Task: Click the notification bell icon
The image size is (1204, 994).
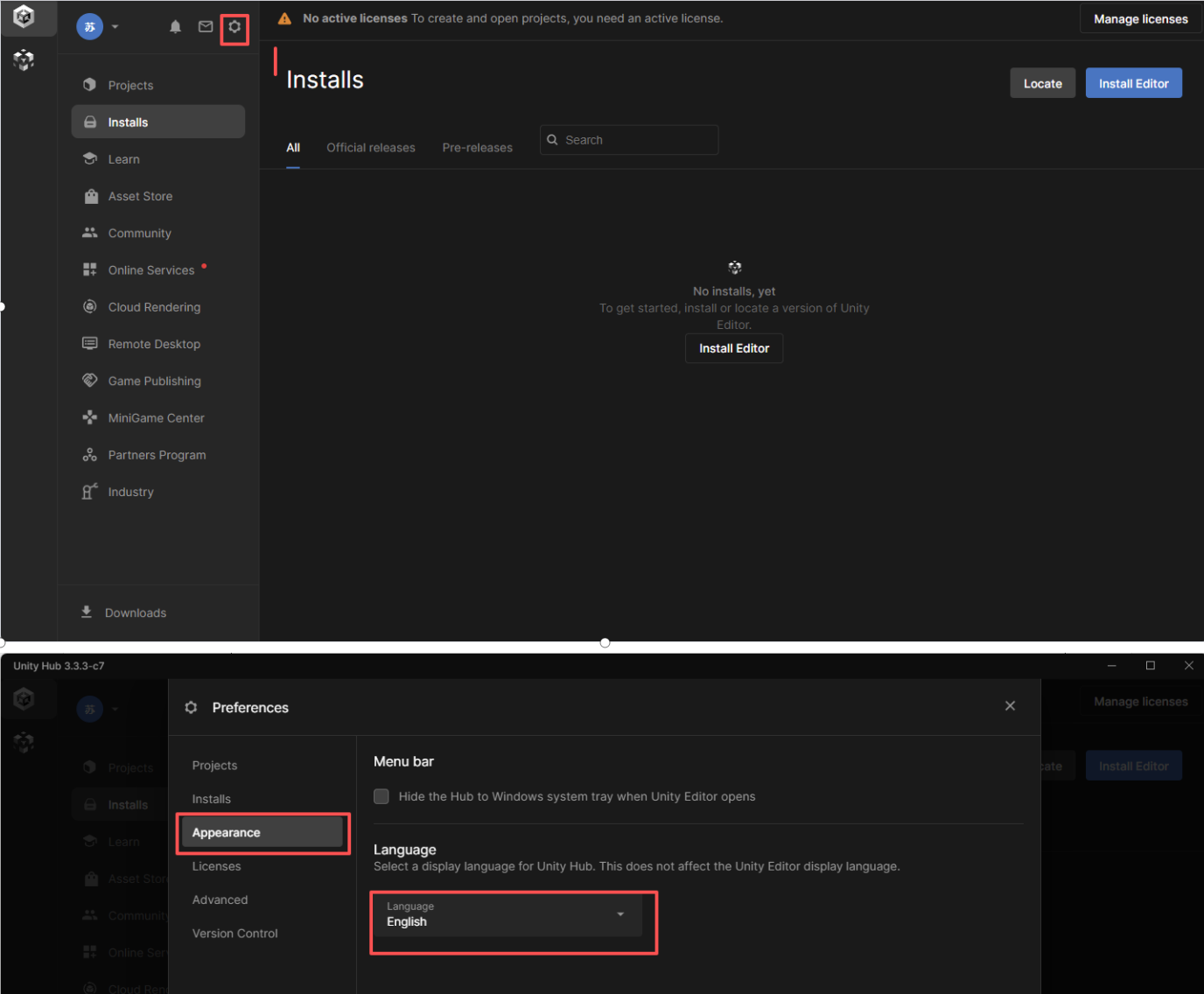Action: pos(175,27)
